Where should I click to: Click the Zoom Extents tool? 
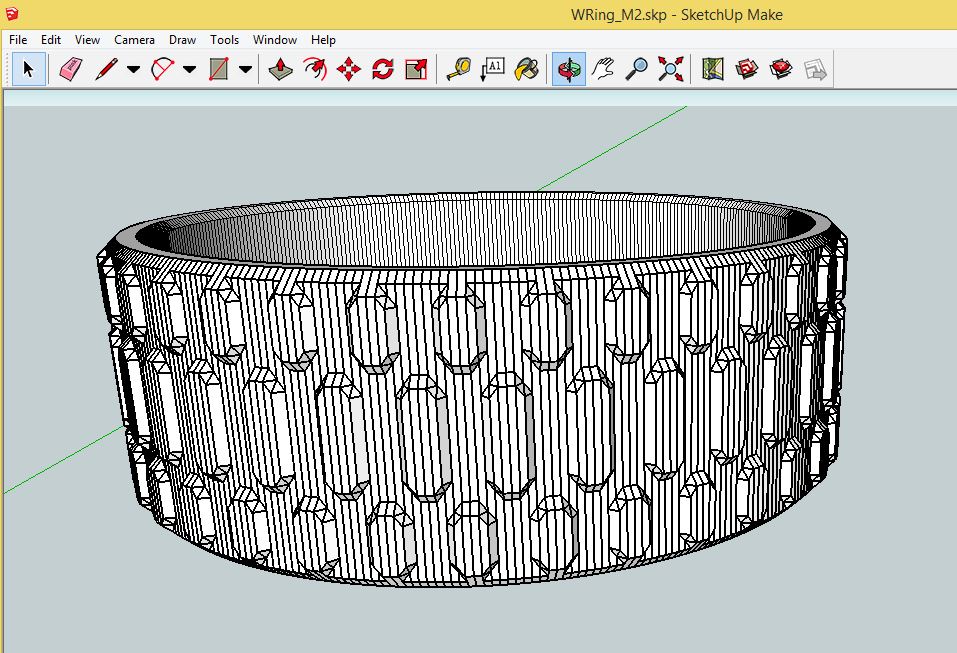tap(671, 69)
